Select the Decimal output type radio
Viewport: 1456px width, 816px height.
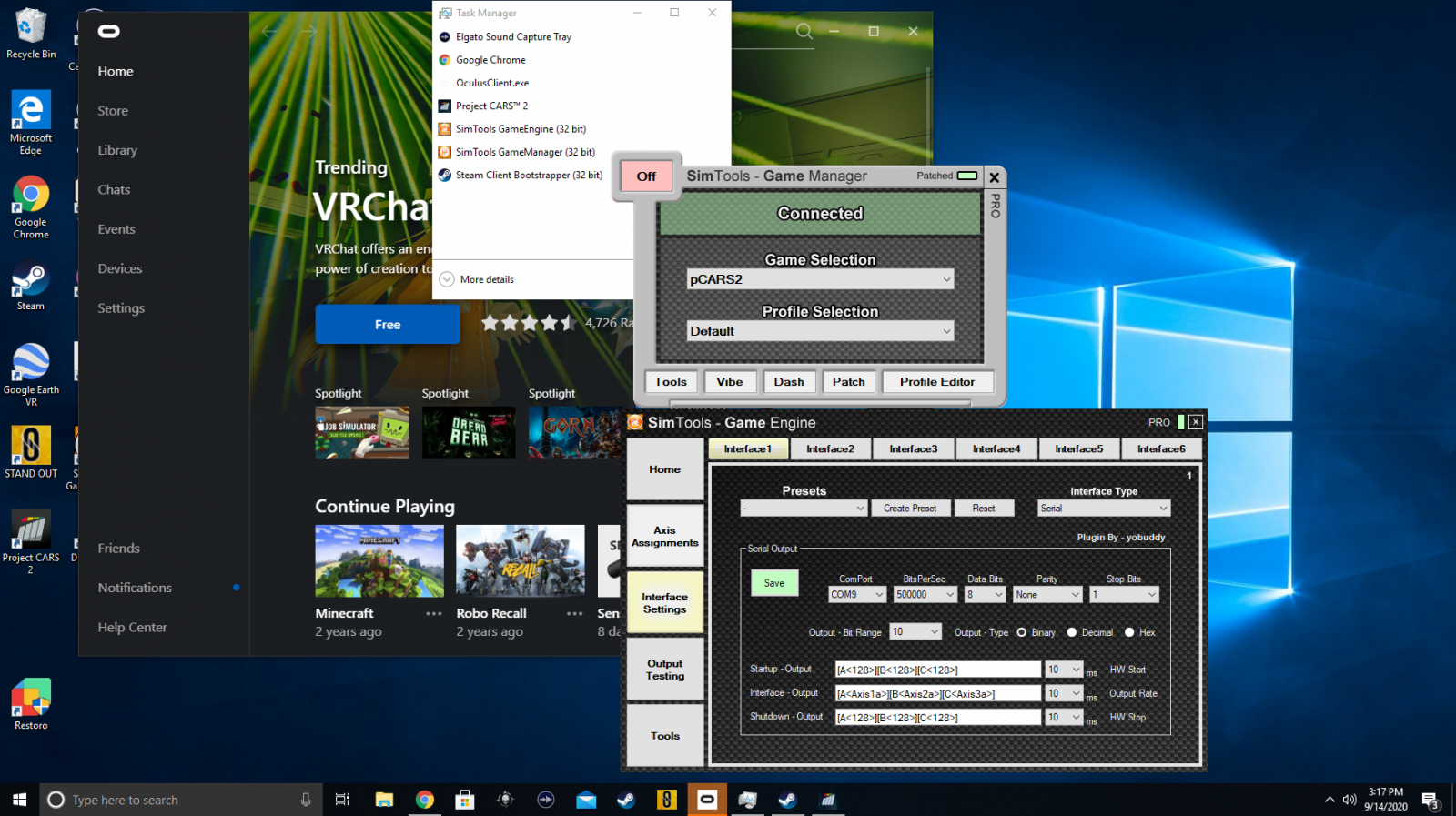1072,632
